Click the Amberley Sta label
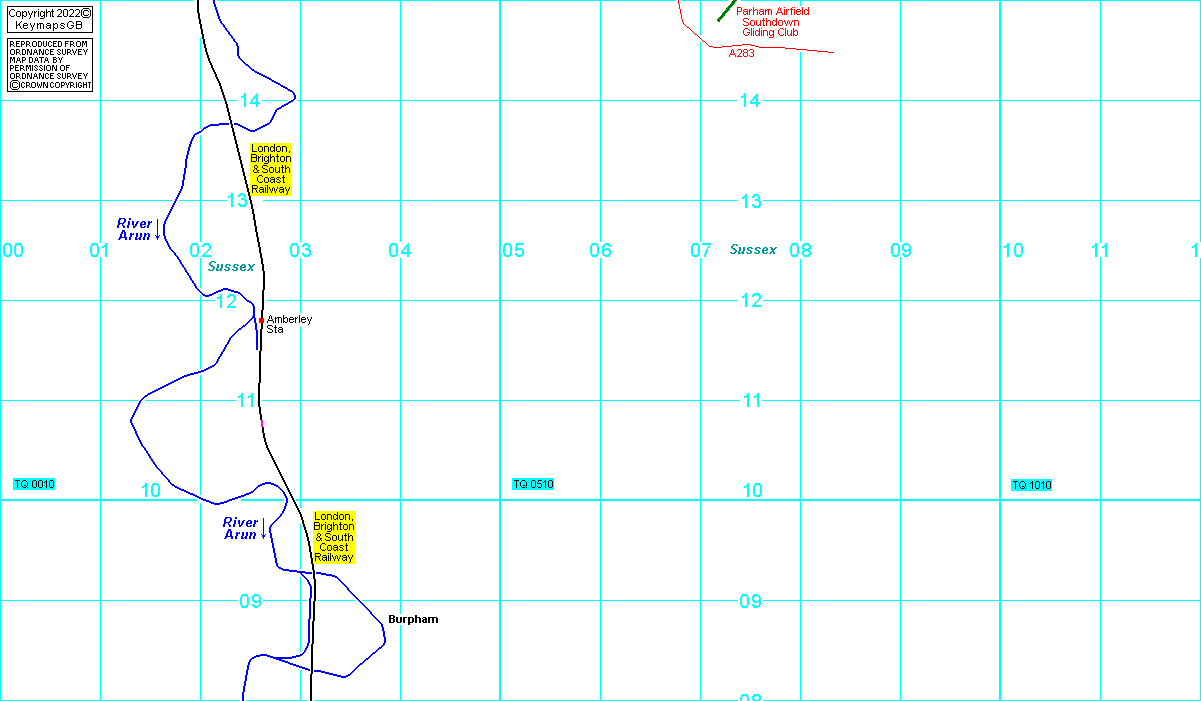The width and height of the screenshot is (1201, 701). tap(289, 324)
